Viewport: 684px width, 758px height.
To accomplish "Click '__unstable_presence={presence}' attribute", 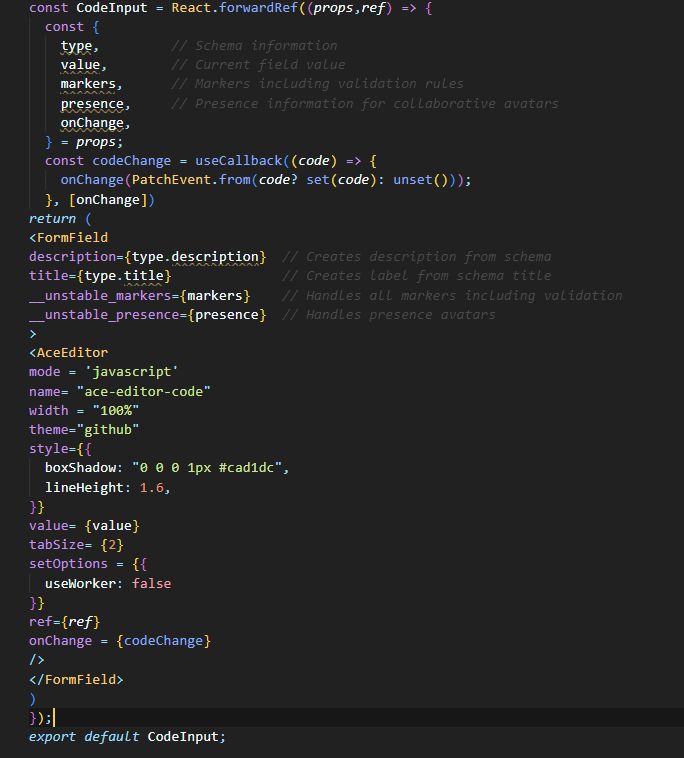I will pyautogui.click(x=147, y=315).
